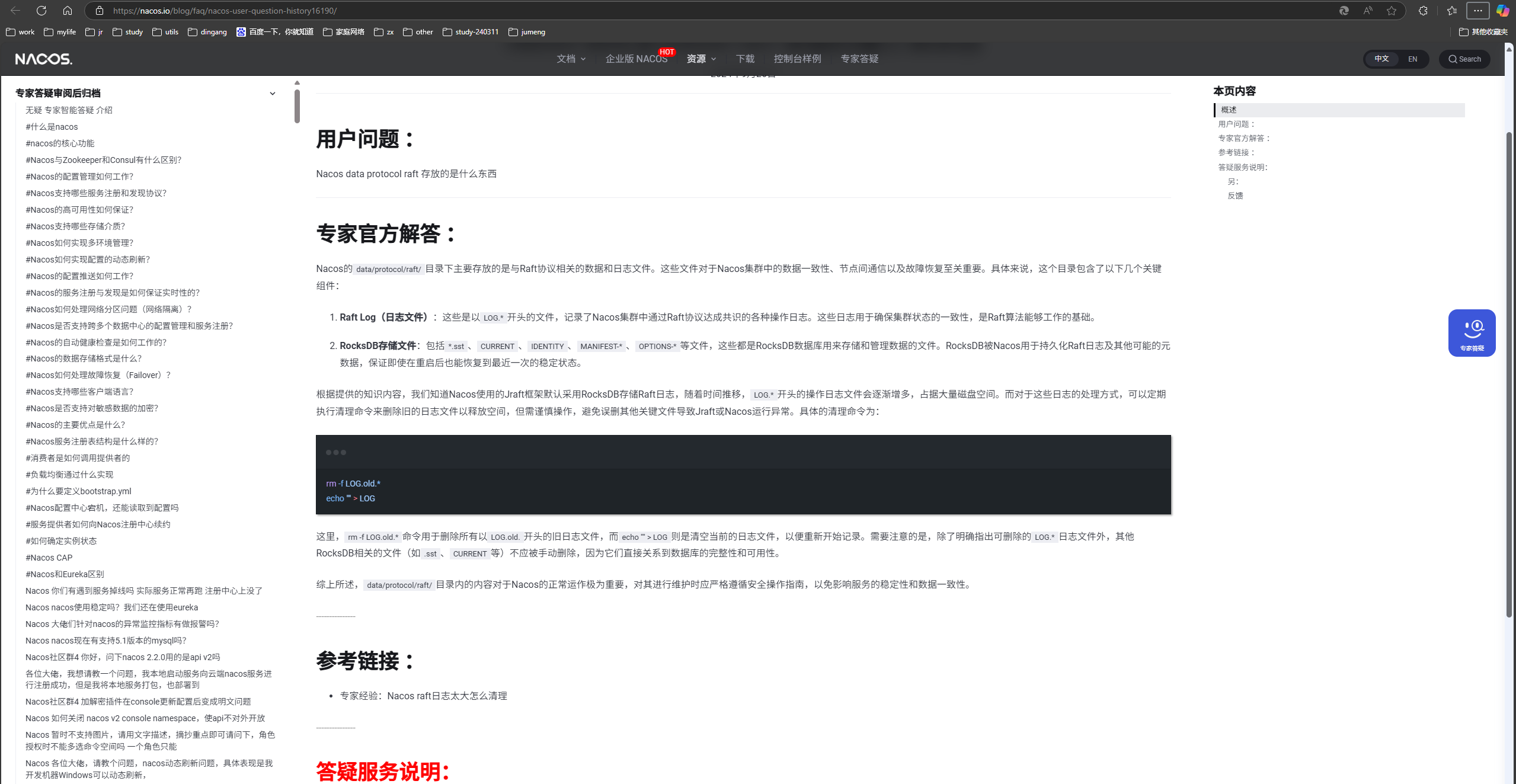
Task: Click the NACOS logo
Action: coord(44,59)
